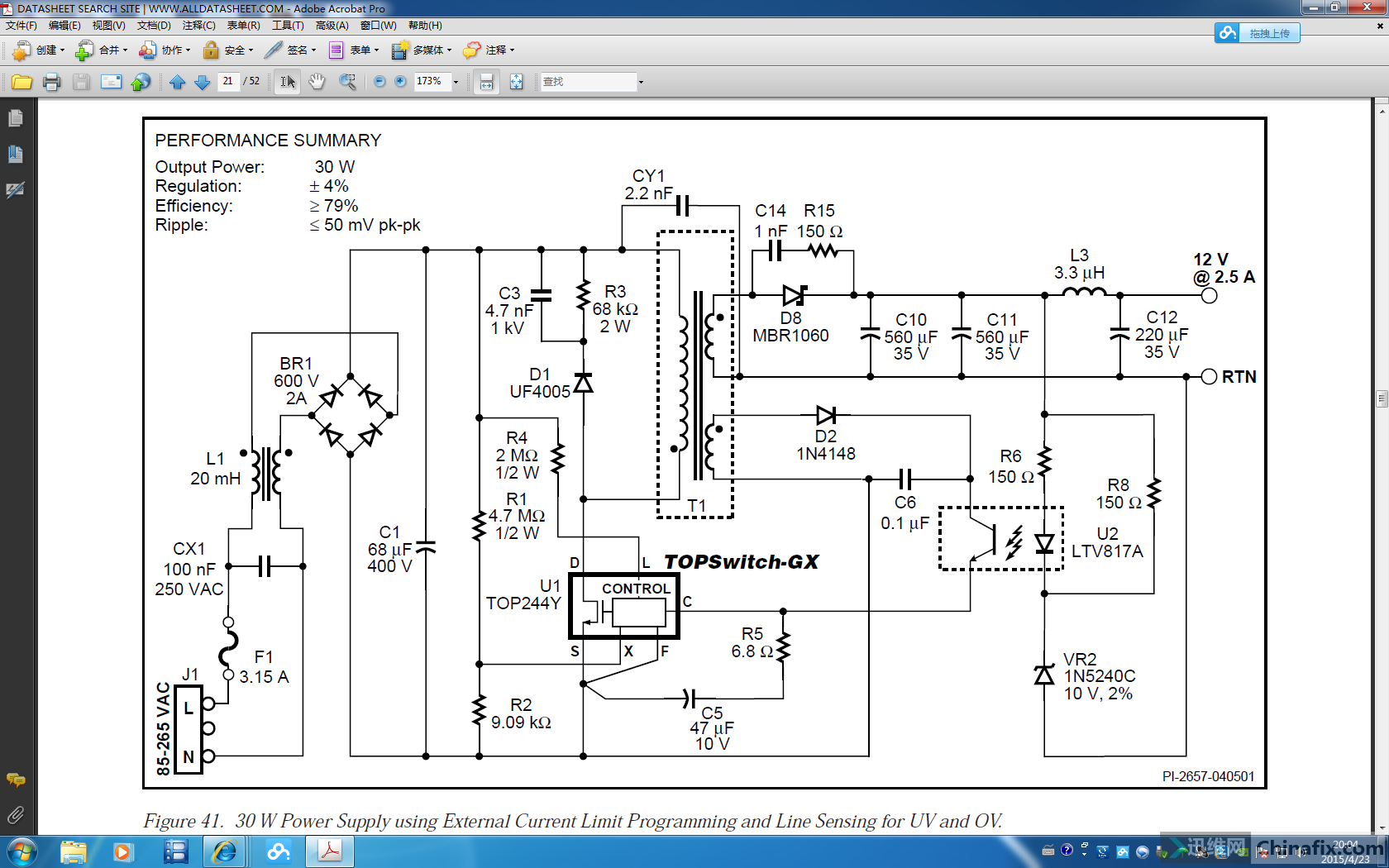This screenshot has height=868, width=1389.
Task: Switch to Adobe Acrobat taskbar button
Action: click(330, 851)
